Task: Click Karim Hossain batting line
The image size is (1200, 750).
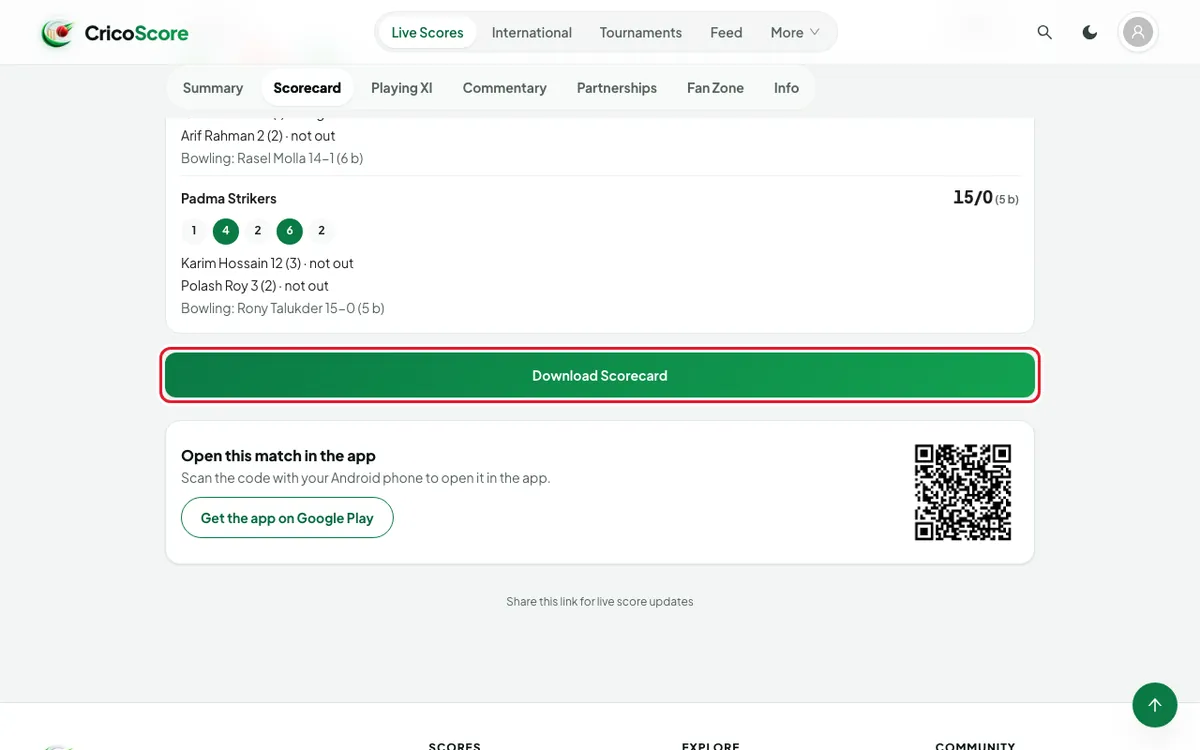Action: (x=267, y=263)
